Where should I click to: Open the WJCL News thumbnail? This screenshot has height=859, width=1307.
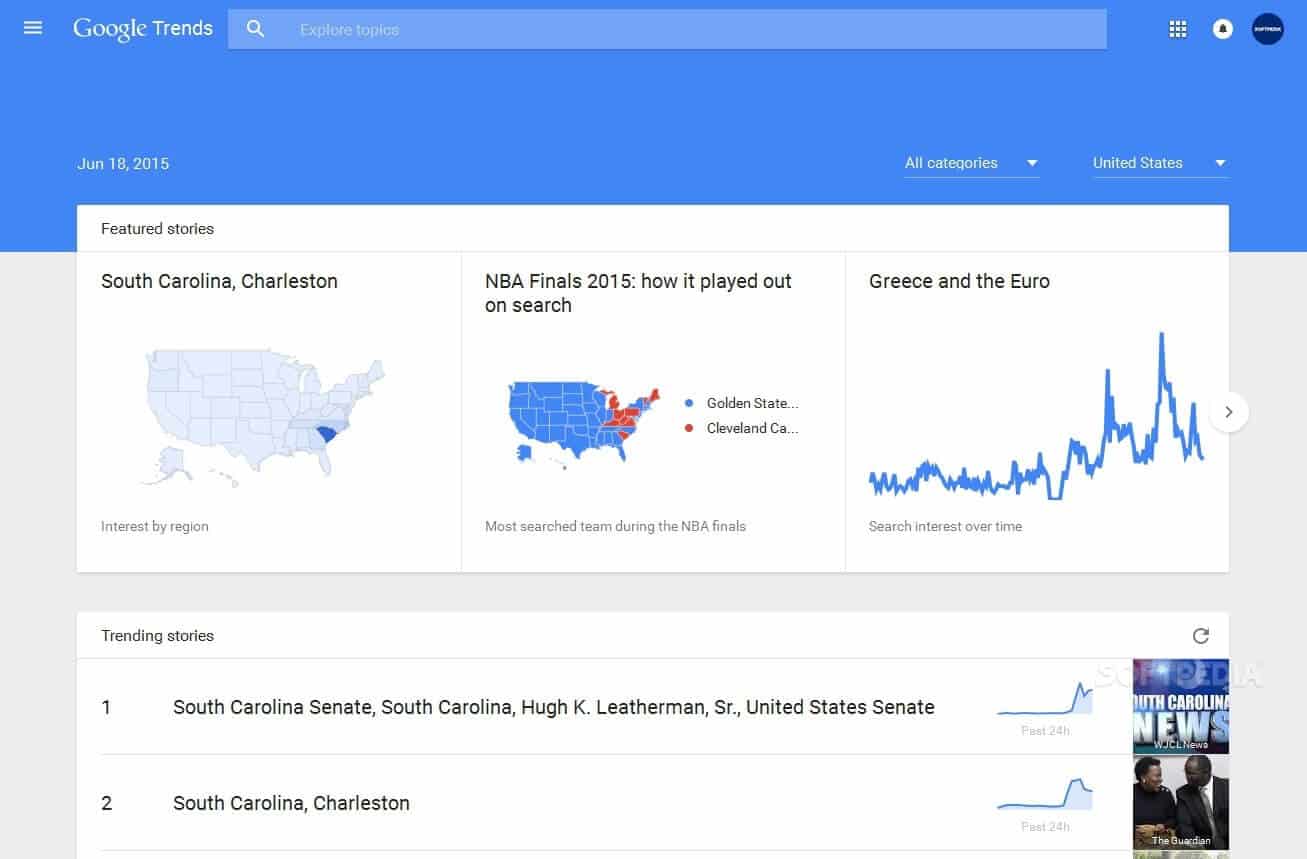[1180, 706]
